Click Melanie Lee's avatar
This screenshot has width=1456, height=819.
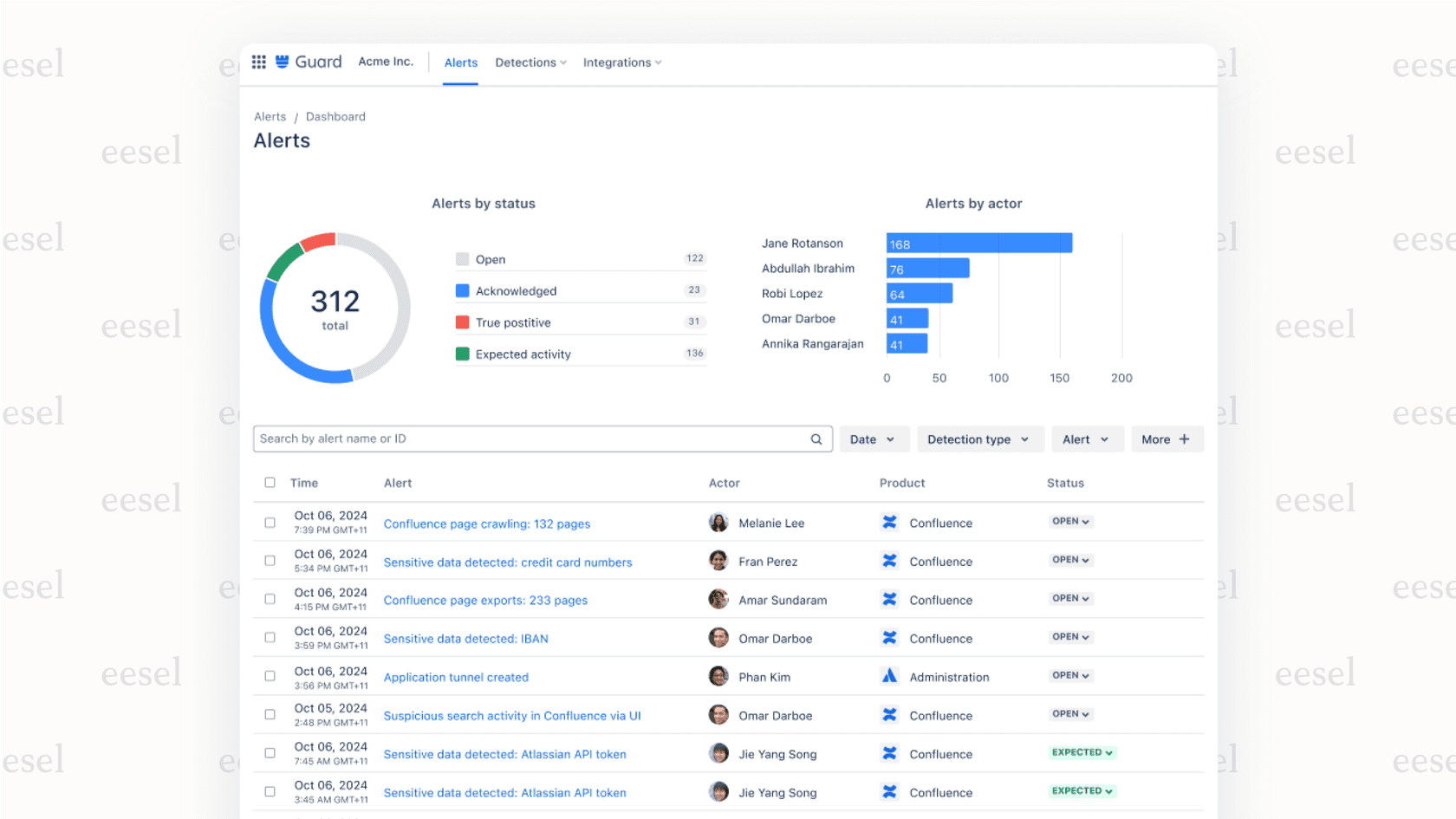[x=718, y=523]
